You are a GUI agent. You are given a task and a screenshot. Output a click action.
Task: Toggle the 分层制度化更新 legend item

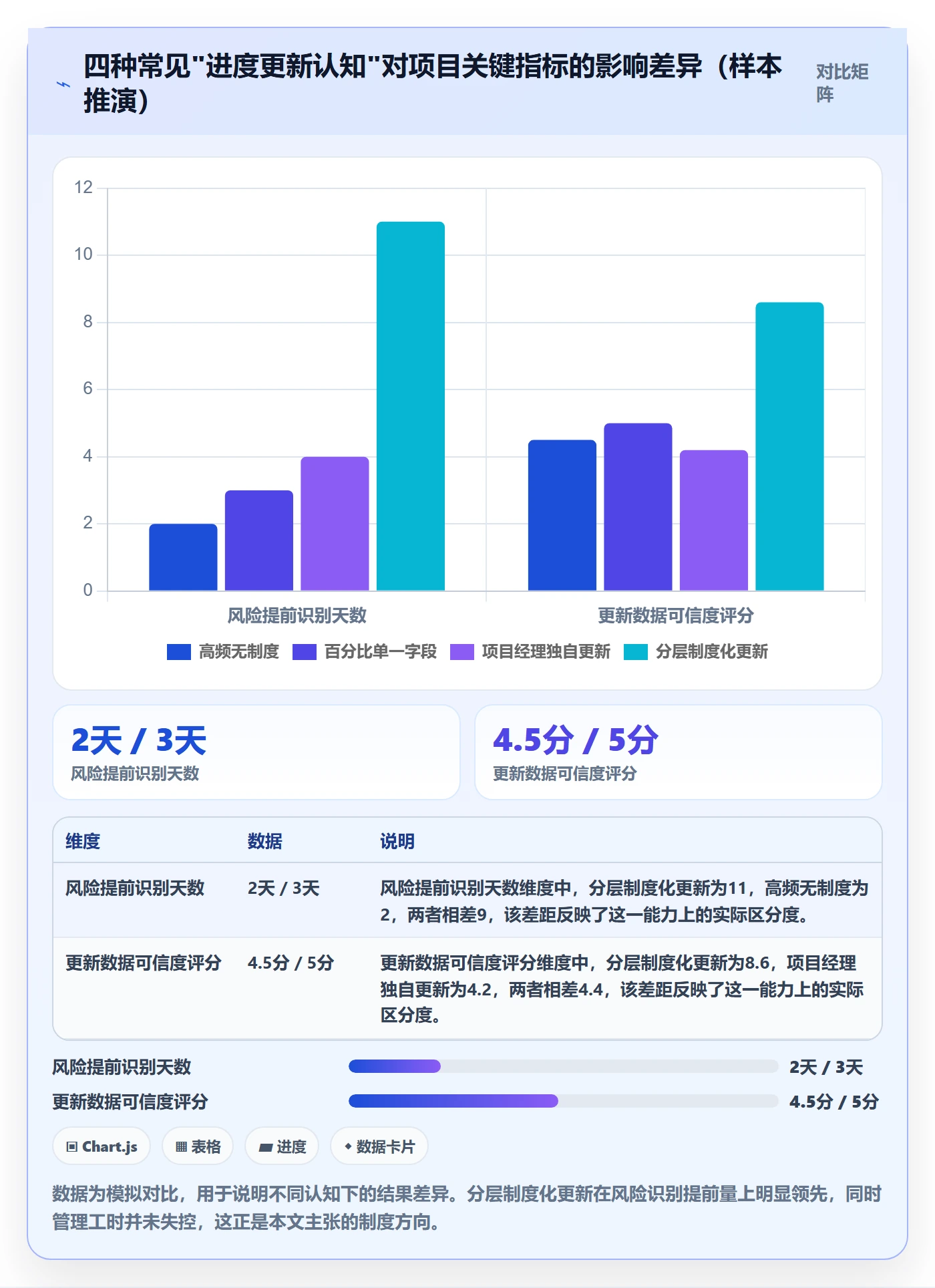[696, 652]
